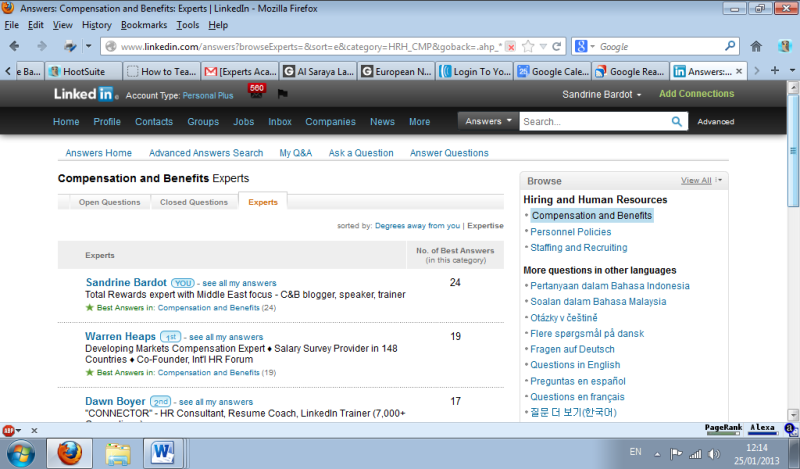This screenshot has width=800, height=469.
Task: Click the flag notifications icon in LinkedIn header
Action: point(283,94)
